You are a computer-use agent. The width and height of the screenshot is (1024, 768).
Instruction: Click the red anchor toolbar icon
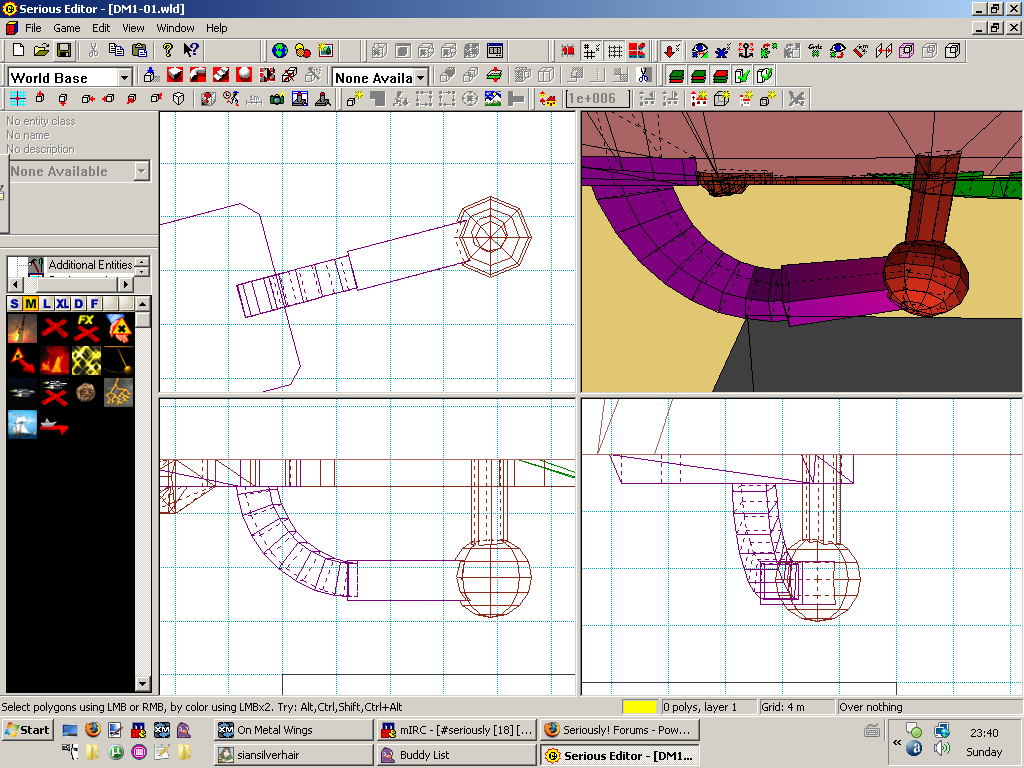(x=744, y=50)
